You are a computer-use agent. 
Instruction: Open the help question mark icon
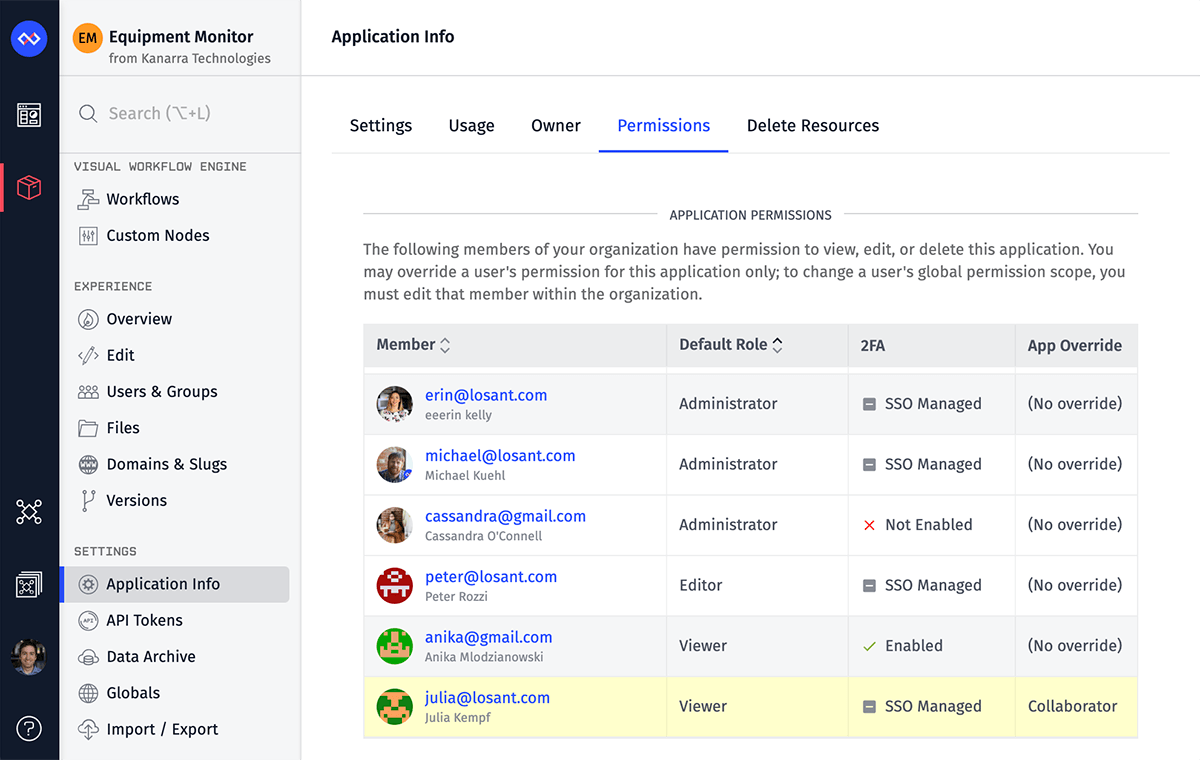click(29, 729)
